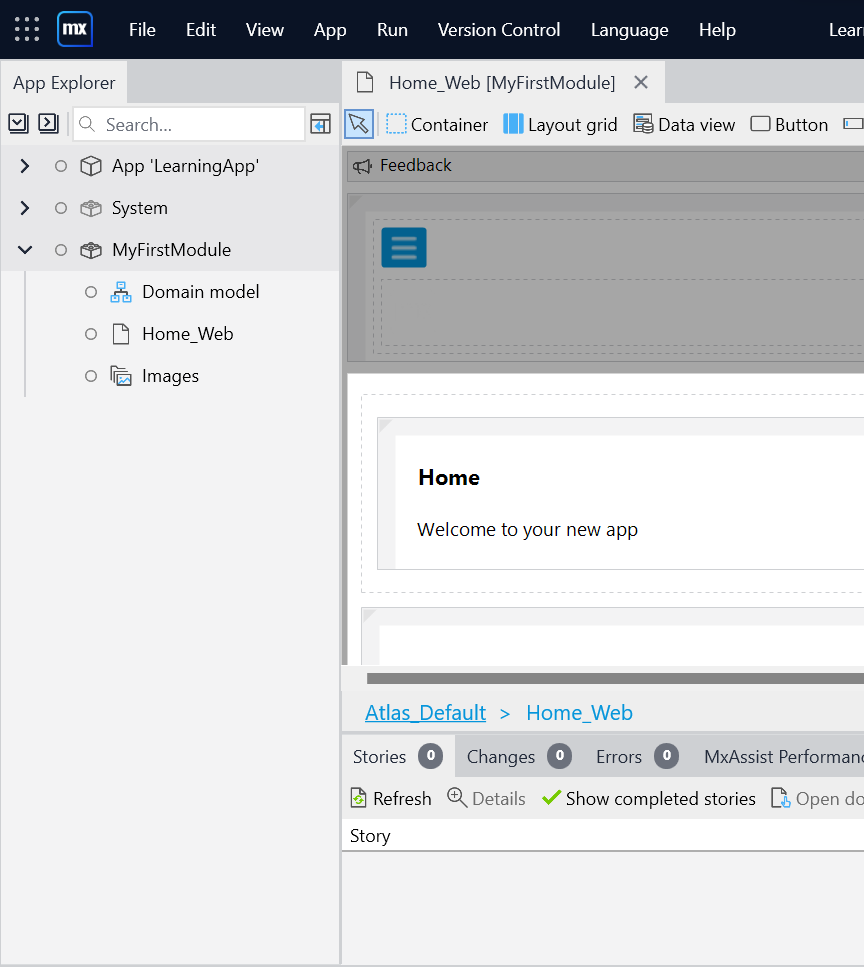Viewport: 864px width, 967px height.
Task: Click the Mendix mx logo icon
Action: [75, 29]
